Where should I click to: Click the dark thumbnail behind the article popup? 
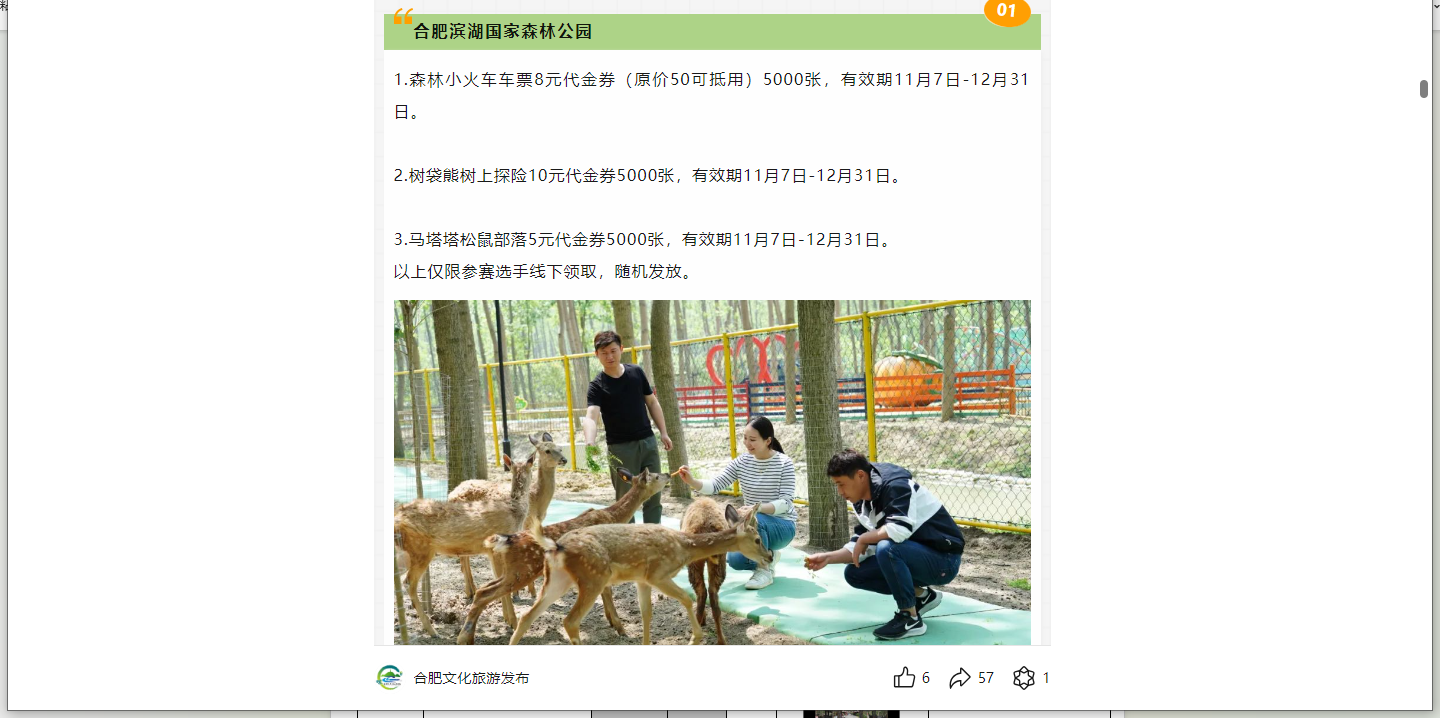click(851, 714)
